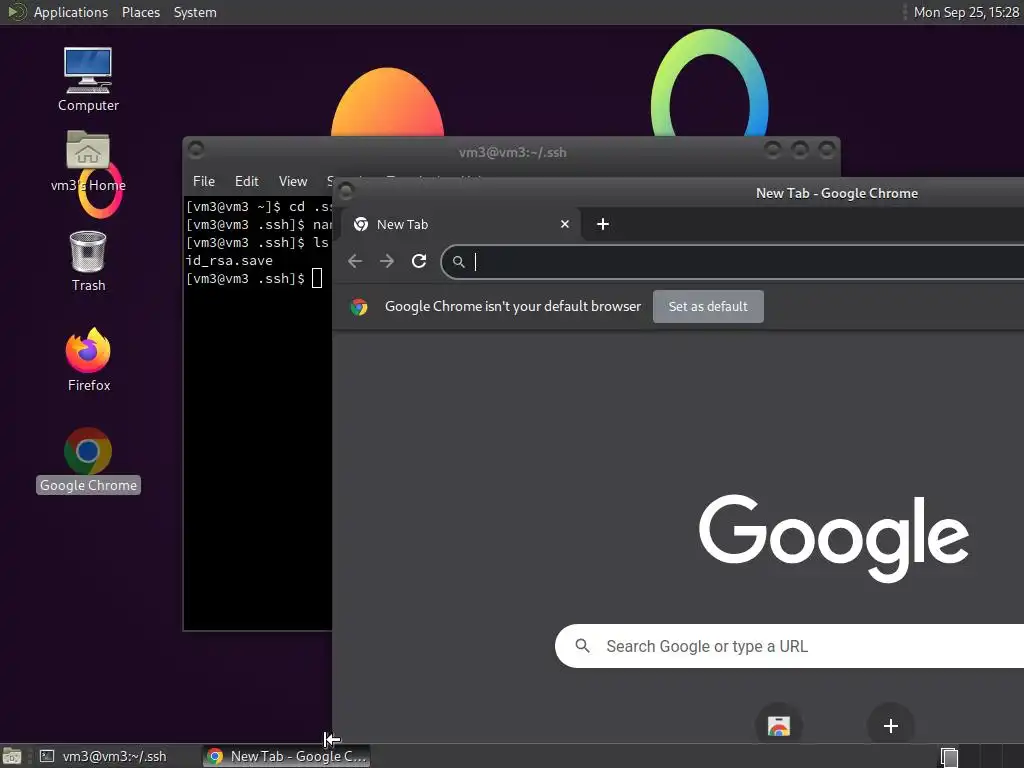The image size is (1024, 768).
Task: Reload the page in Chrome
Action: pos(419,262)
